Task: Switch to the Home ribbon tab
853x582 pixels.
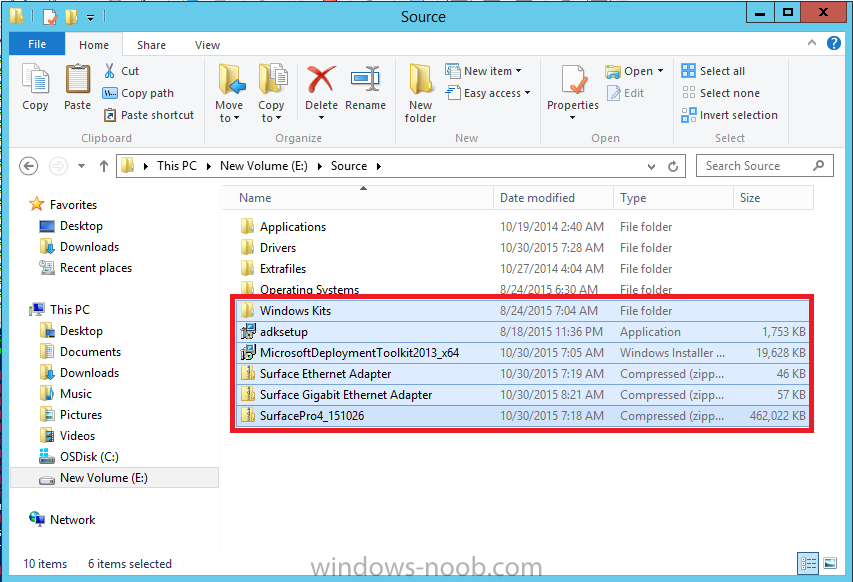Action: click(x=94, y=45)
